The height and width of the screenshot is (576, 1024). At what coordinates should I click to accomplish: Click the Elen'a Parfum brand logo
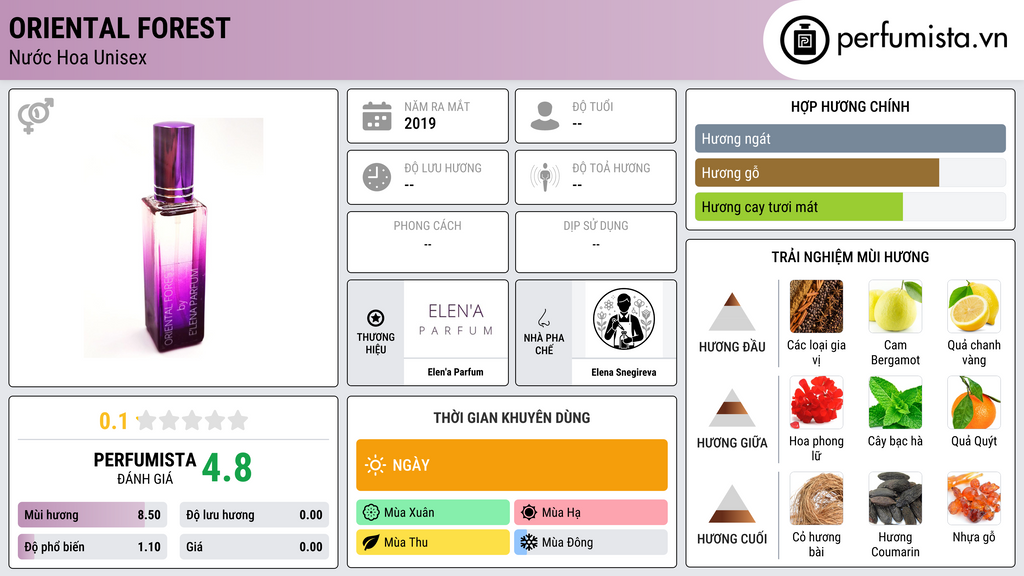click(x=456, y=319)
